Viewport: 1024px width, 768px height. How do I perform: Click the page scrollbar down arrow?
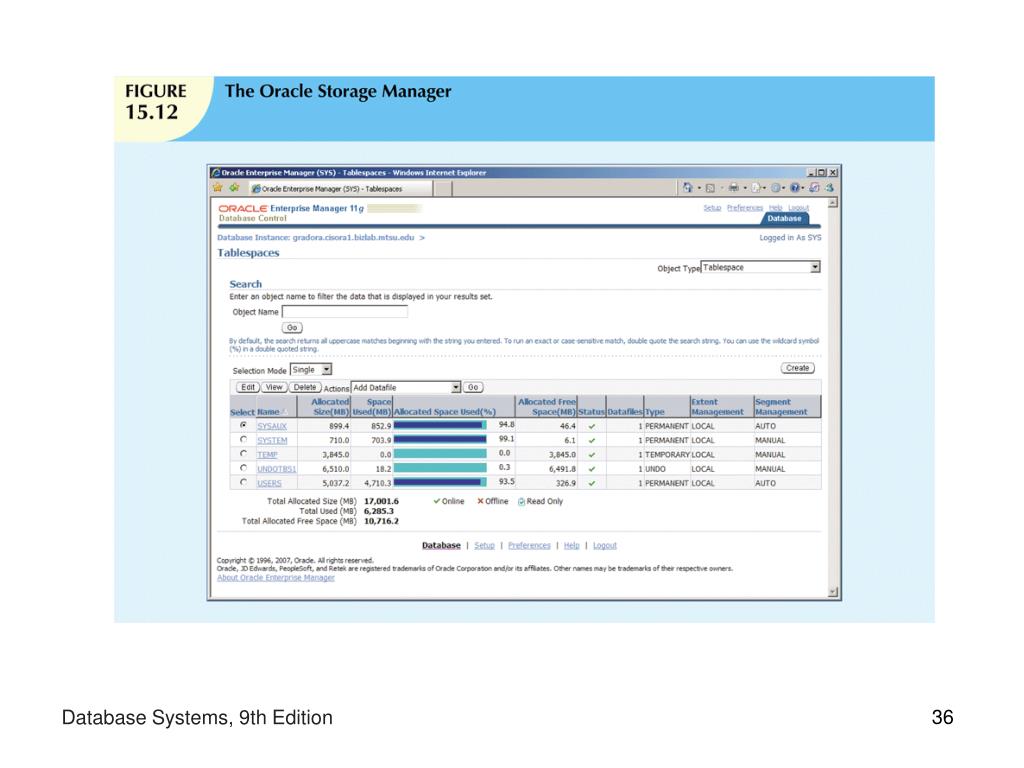(x=833, y=592)
